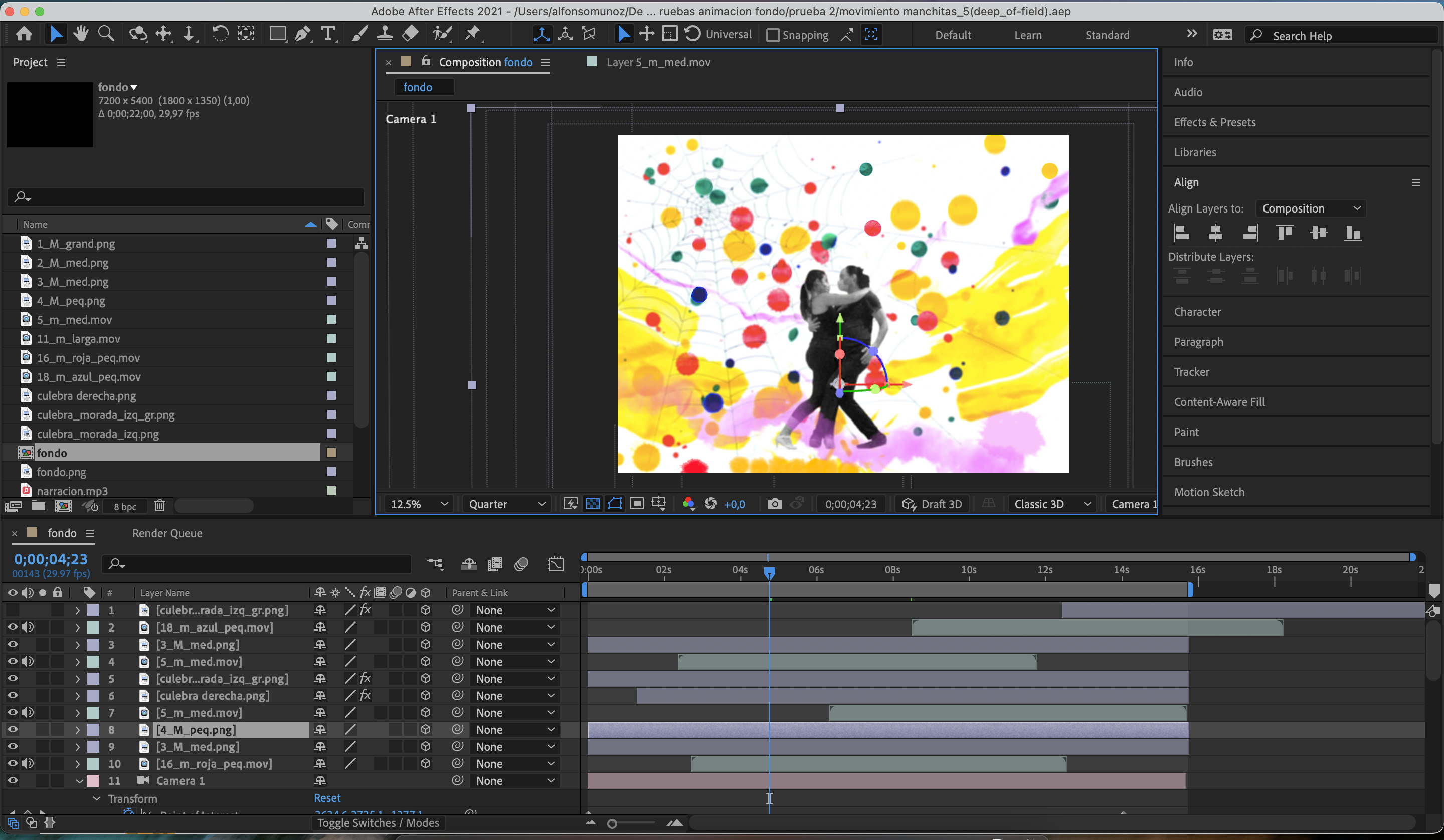Expand properties of layer [18_m_azul_peq.mov]

click(77, 627)
